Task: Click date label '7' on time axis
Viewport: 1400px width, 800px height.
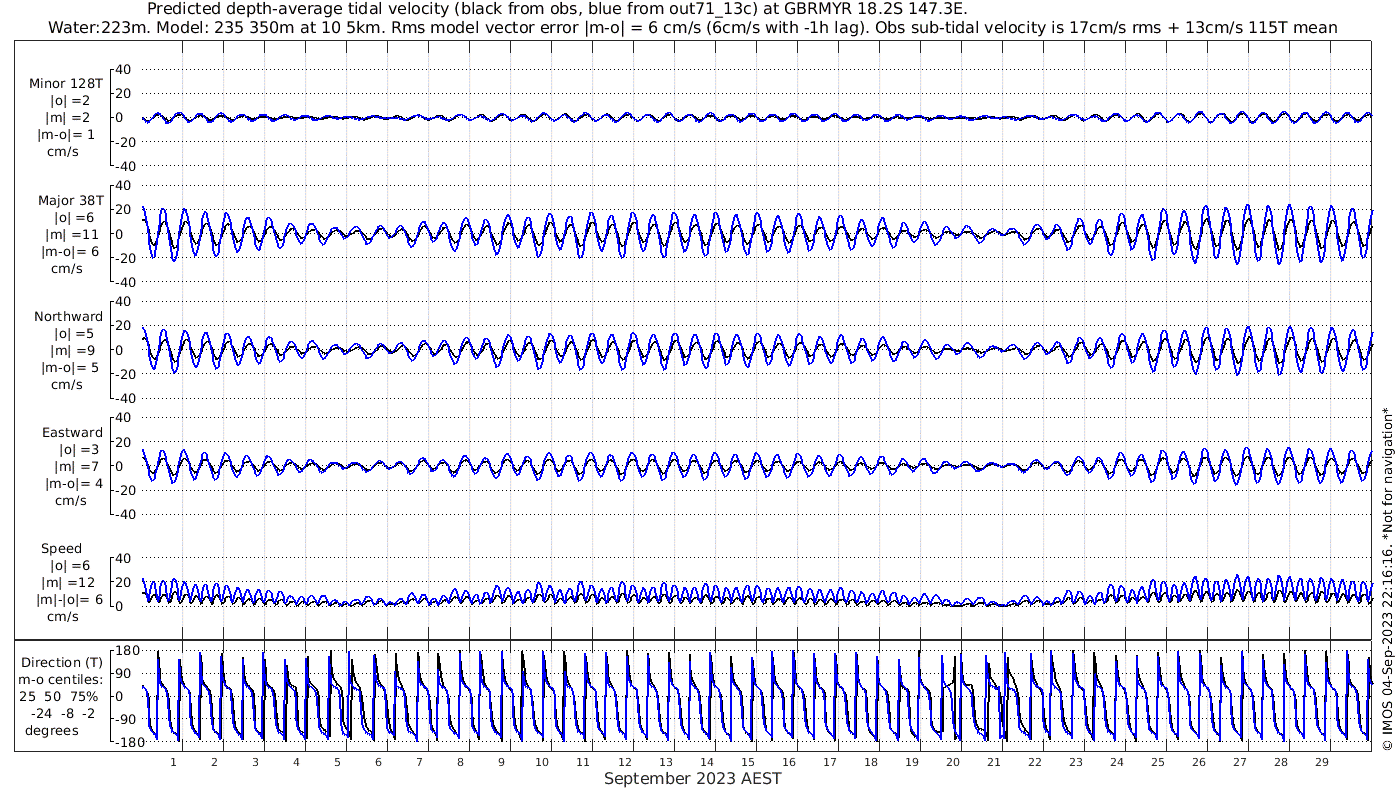Action: (419, 762)
